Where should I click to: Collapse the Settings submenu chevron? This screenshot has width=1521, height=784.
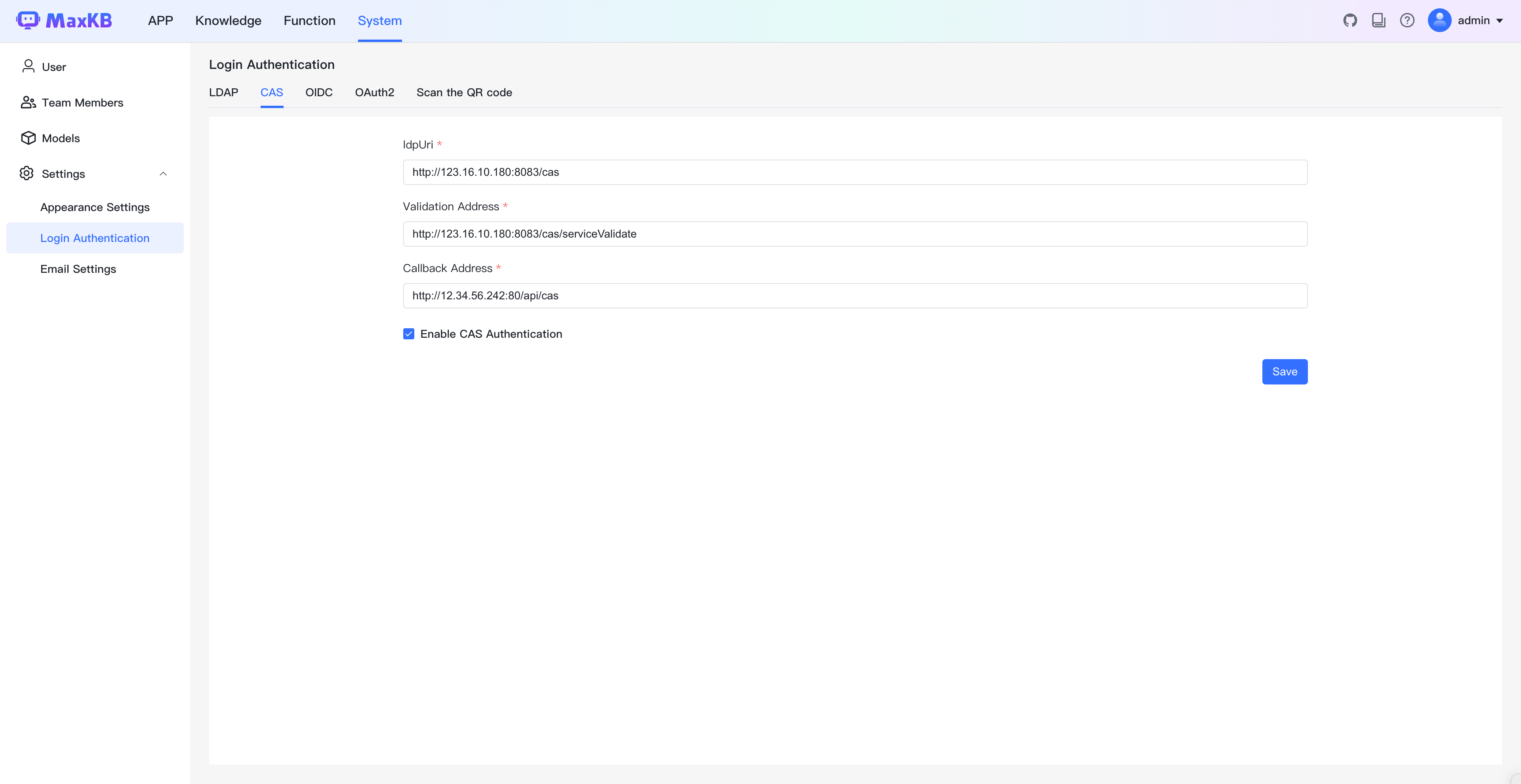[x=164, y=173]
